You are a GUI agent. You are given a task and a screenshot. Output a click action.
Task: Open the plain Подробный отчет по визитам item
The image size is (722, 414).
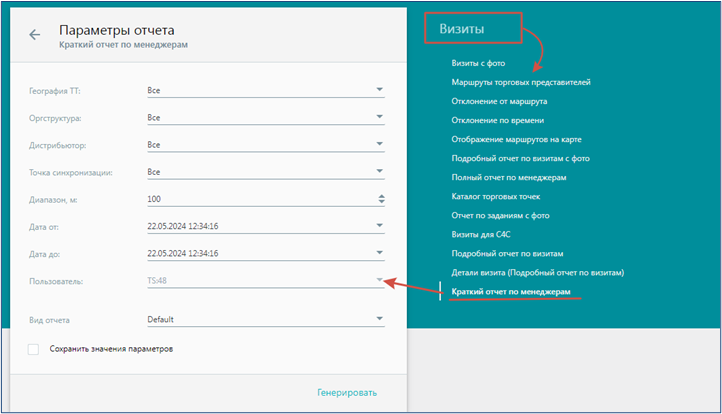pyautogui.click(x=507, y=254)
